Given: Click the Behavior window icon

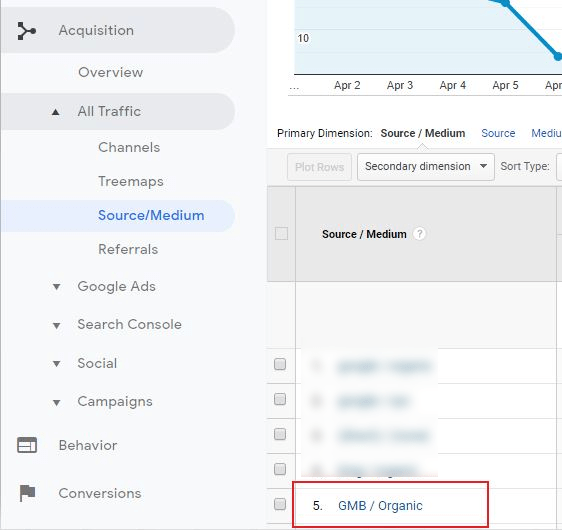Looking at the screenshot, I should pyautogui.click(x=27, y=445).
